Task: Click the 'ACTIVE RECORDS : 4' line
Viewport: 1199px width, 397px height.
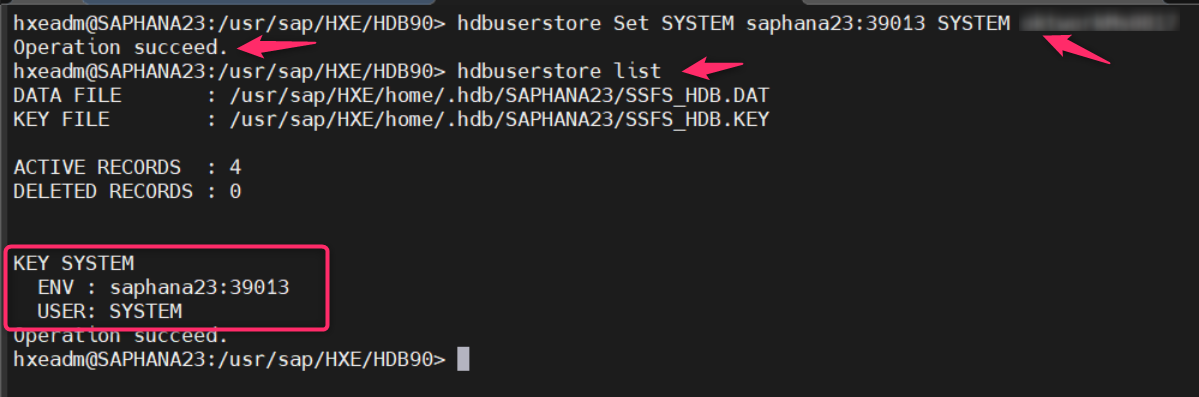Action: click(128, 167)
